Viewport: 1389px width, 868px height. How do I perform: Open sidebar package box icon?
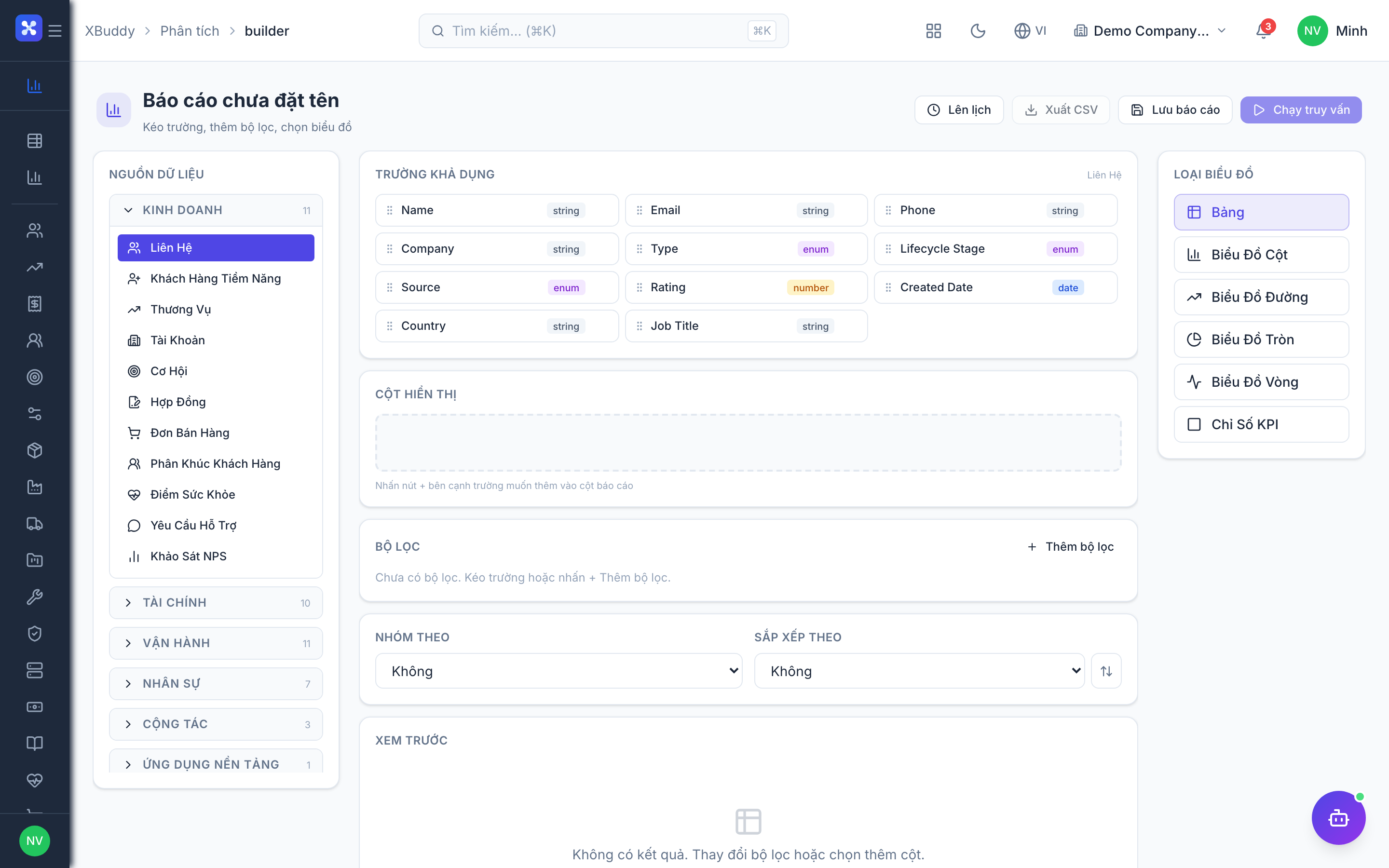[x=34, y=451]
